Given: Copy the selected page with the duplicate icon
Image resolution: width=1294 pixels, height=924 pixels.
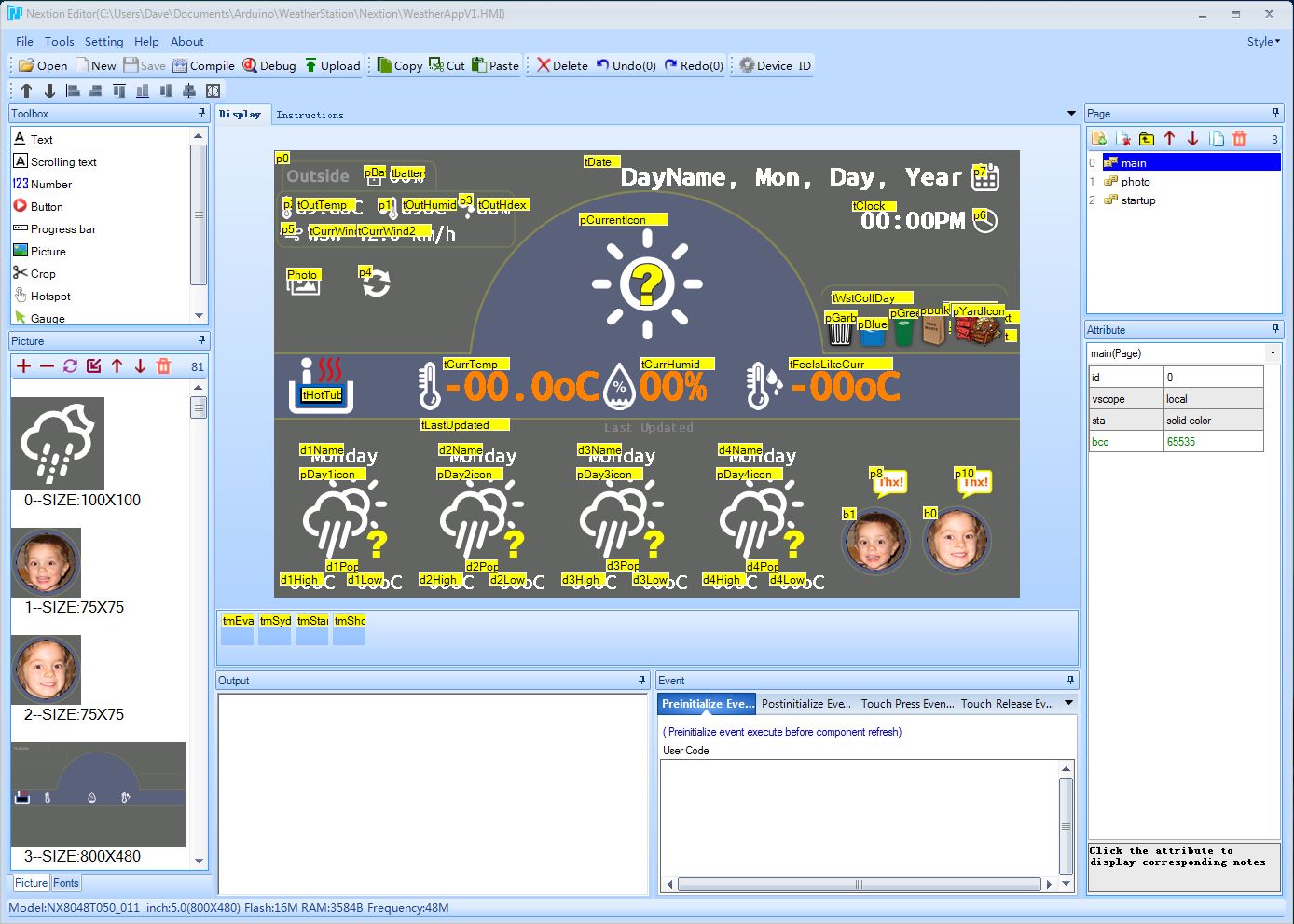Looking at the screenshot, I should pyautogui.click(x=1216, y=139).
